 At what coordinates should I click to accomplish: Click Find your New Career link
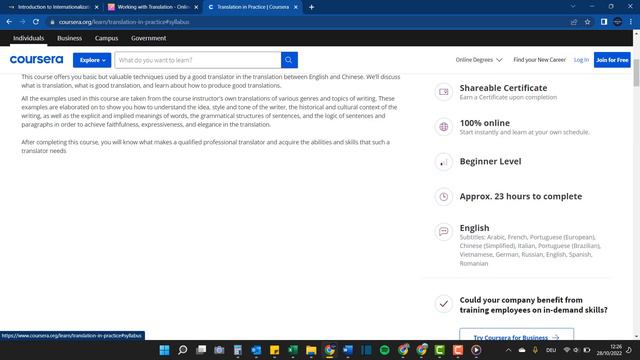[x=539, y=60]
